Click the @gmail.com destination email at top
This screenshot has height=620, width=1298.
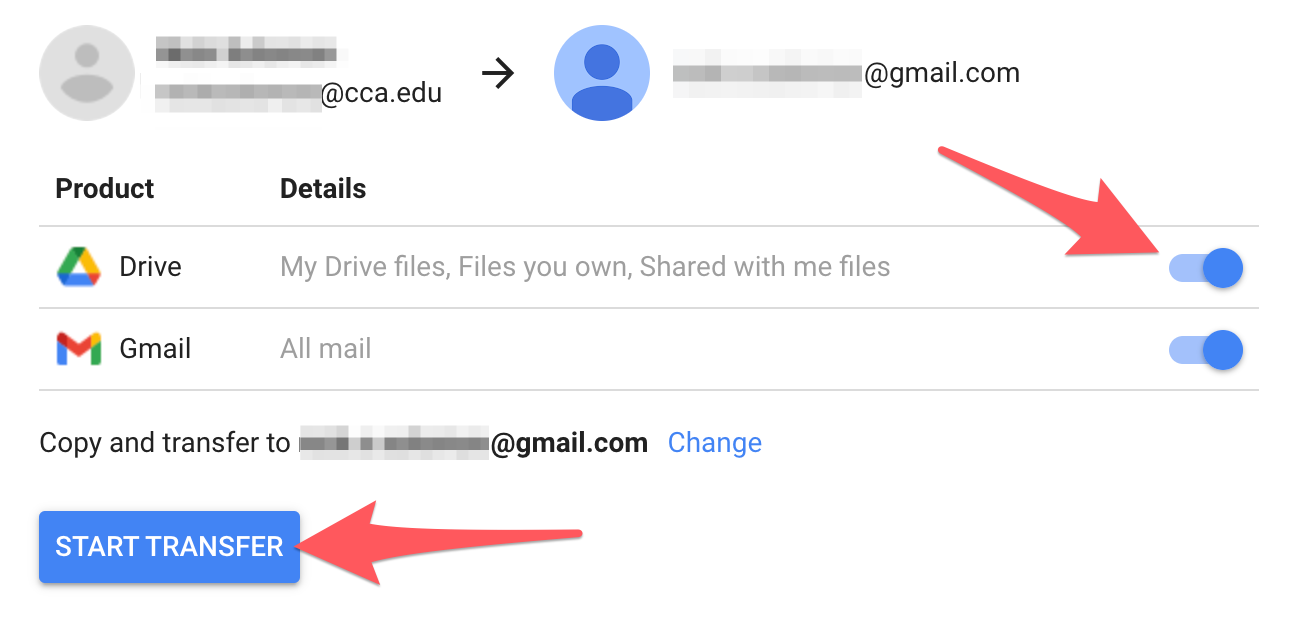(846, 73)
